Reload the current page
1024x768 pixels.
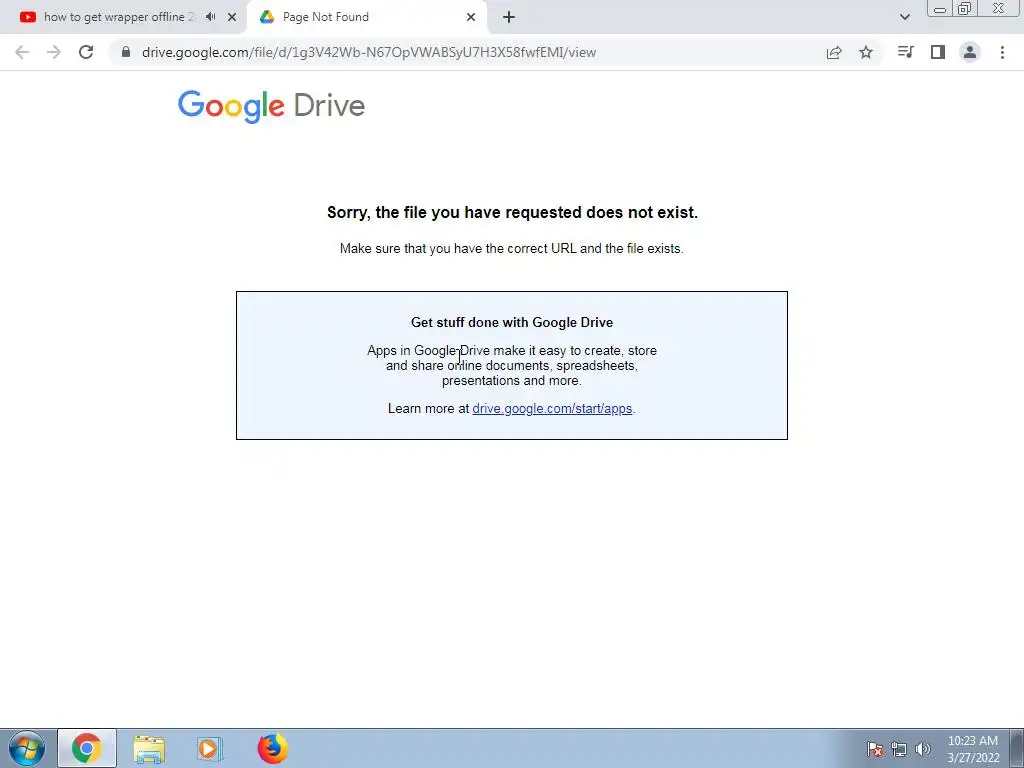click(x=86, y=52)
